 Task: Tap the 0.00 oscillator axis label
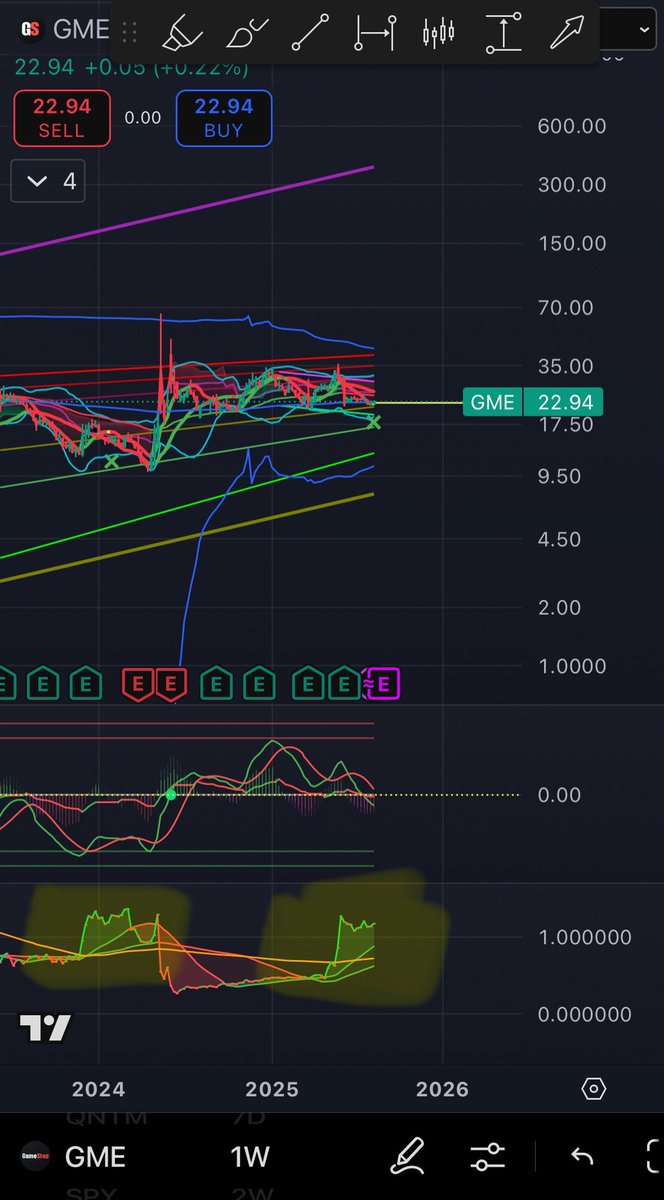tap(559, 795)
